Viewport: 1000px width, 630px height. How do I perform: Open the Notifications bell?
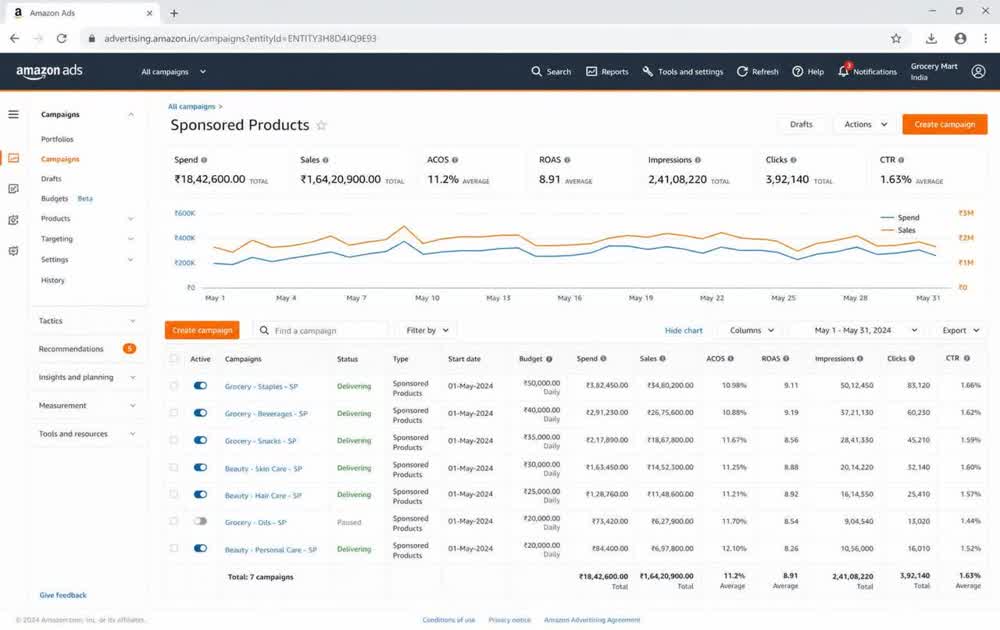tap(843, 71)
